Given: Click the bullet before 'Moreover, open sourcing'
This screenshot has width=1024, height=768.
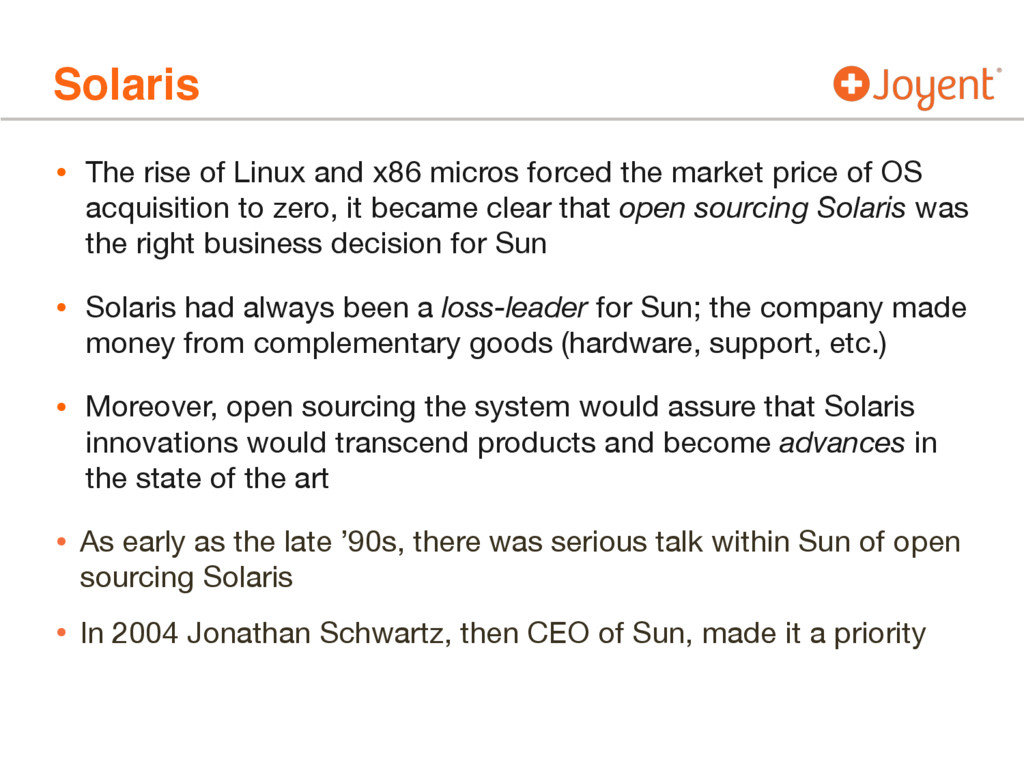Looking at the screenshot, I should coord(61,407).
